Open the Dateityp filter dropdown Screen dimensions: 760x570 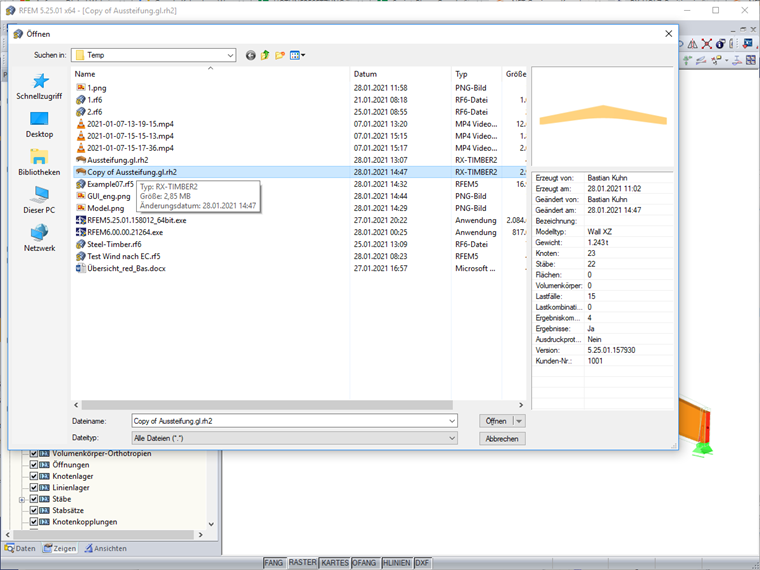452,438
